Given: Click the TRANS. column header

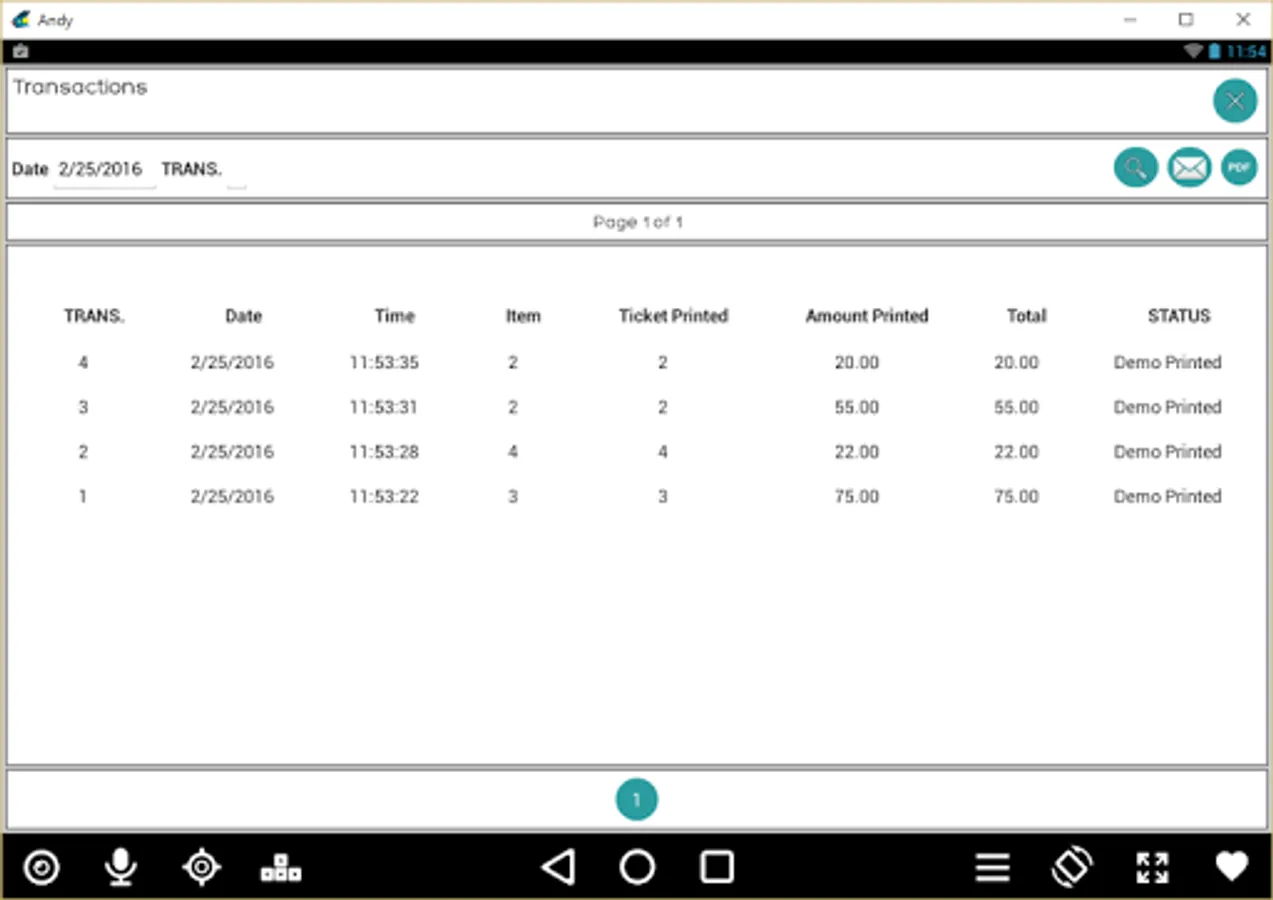Looking at the screenshot, I should point(94,316).
